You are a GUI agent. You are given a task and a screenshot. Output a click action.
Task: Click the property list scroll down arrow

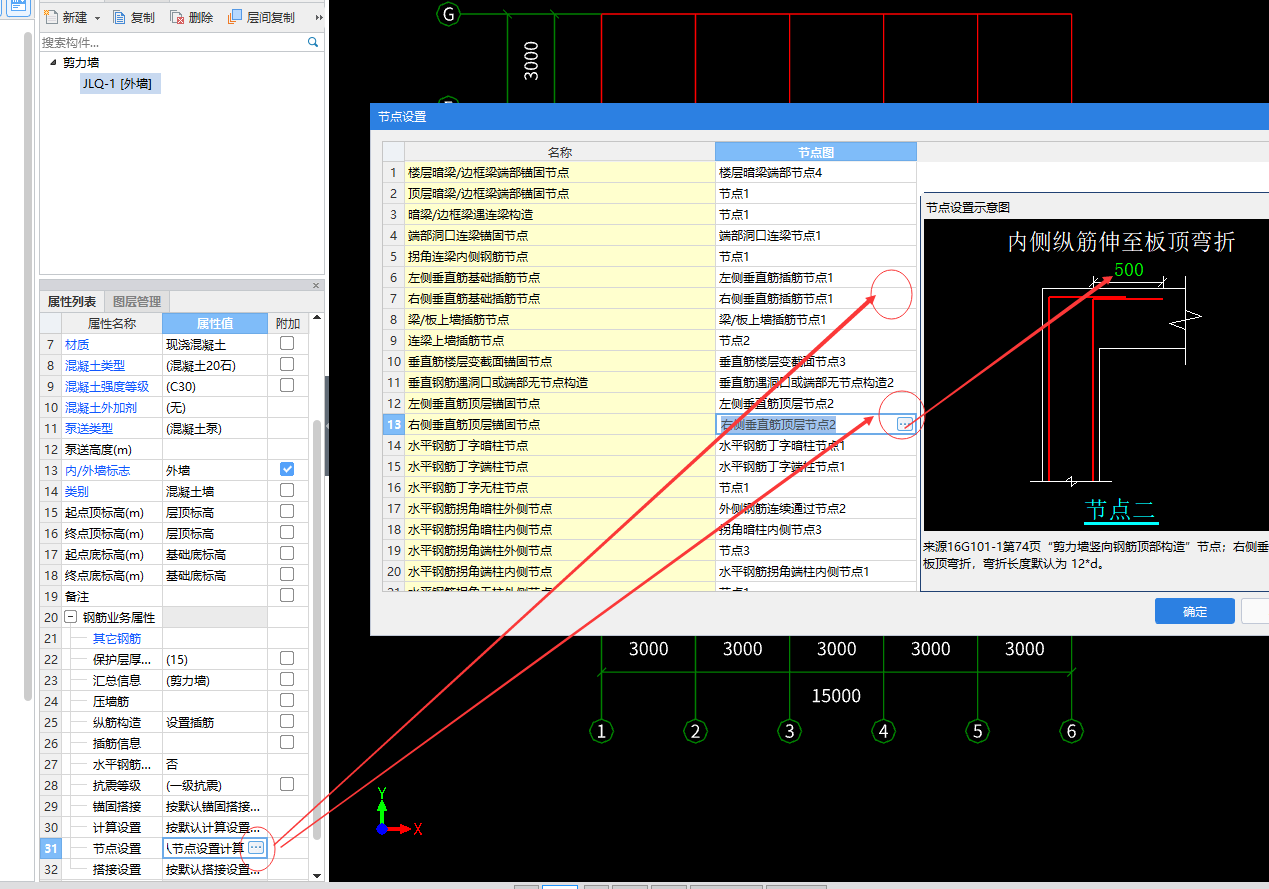tap(317, 876)
